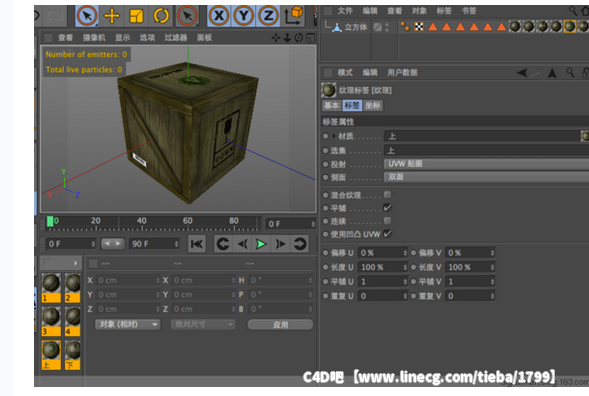Image resolution: width=589 pixels, height=396 pixels.
Task: Click highlighted texture tag on 立方体
Action: coord(569,26)
